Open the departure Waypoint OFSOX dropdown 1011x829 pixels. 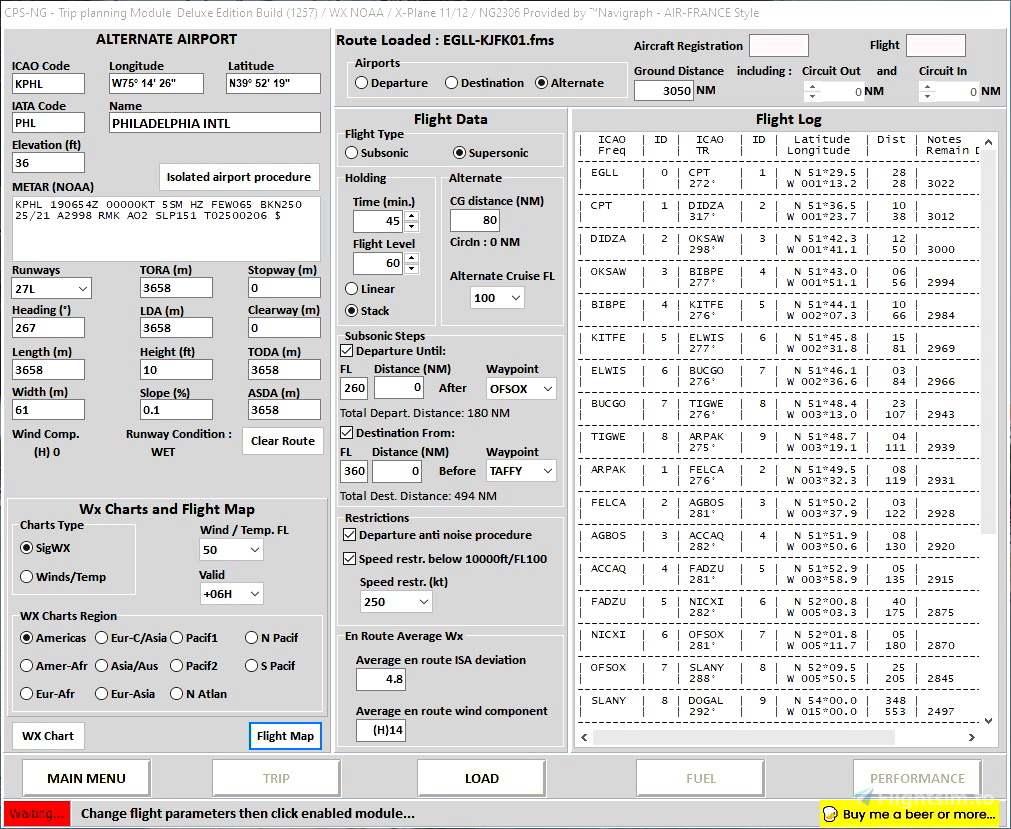(x=521, y=389)
